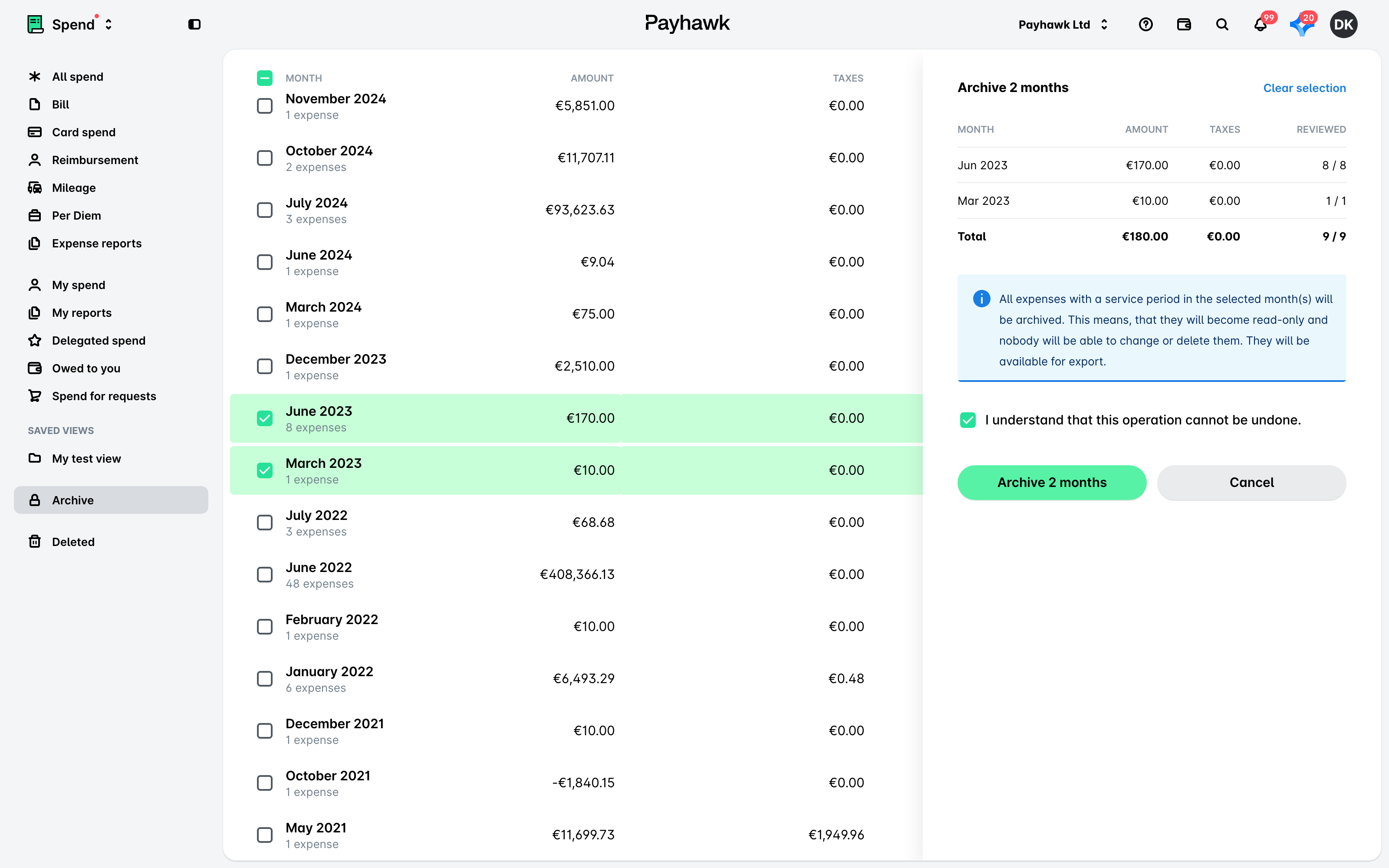Screen dimensions: 1389x868
Task: Open the blue assistant sparkle icon
Action: coord(1302,25)
